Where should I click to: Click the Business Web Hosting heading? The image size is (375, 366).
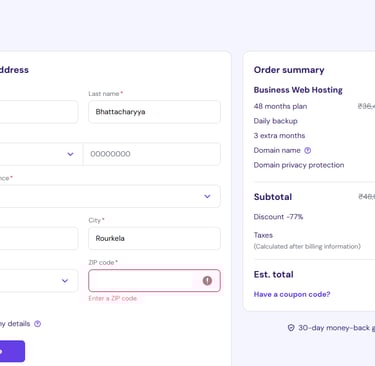click(298, 90)
